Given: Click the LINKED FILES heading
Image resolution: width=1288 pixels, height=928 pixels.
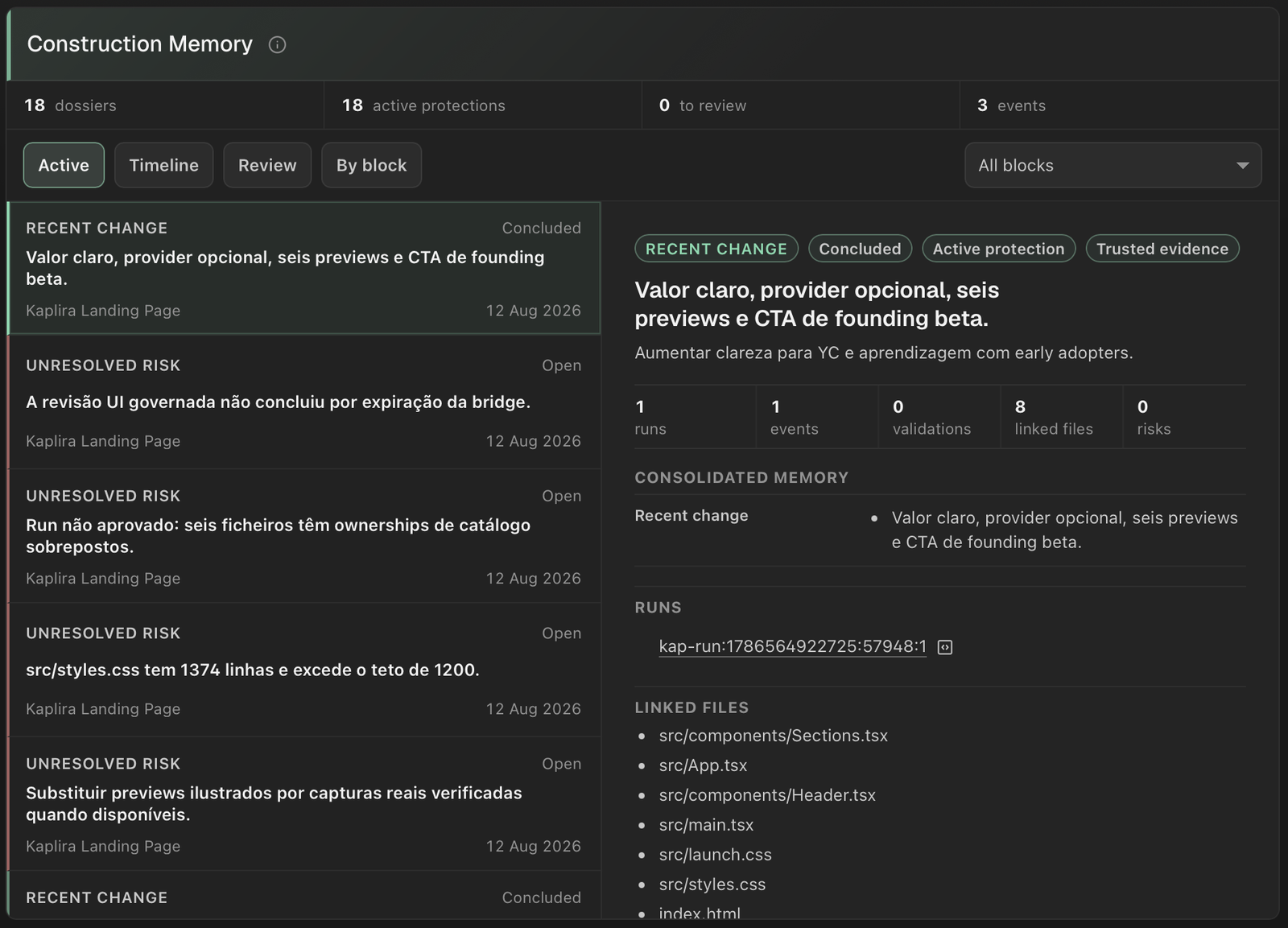Looking at the screenshot, I should (x=691, y=707).
